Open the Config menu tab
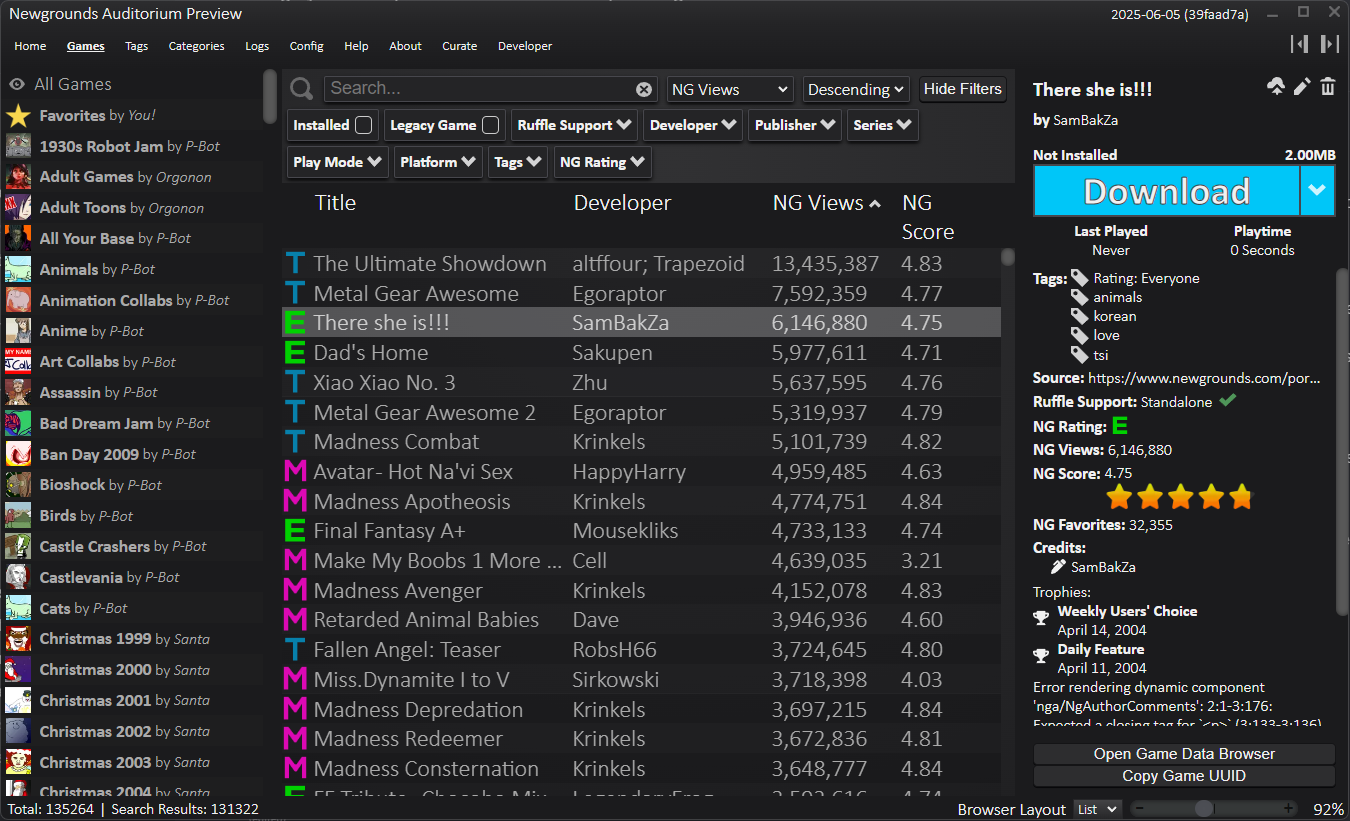The image size is (1350, 821). click(x=306, y=46)
